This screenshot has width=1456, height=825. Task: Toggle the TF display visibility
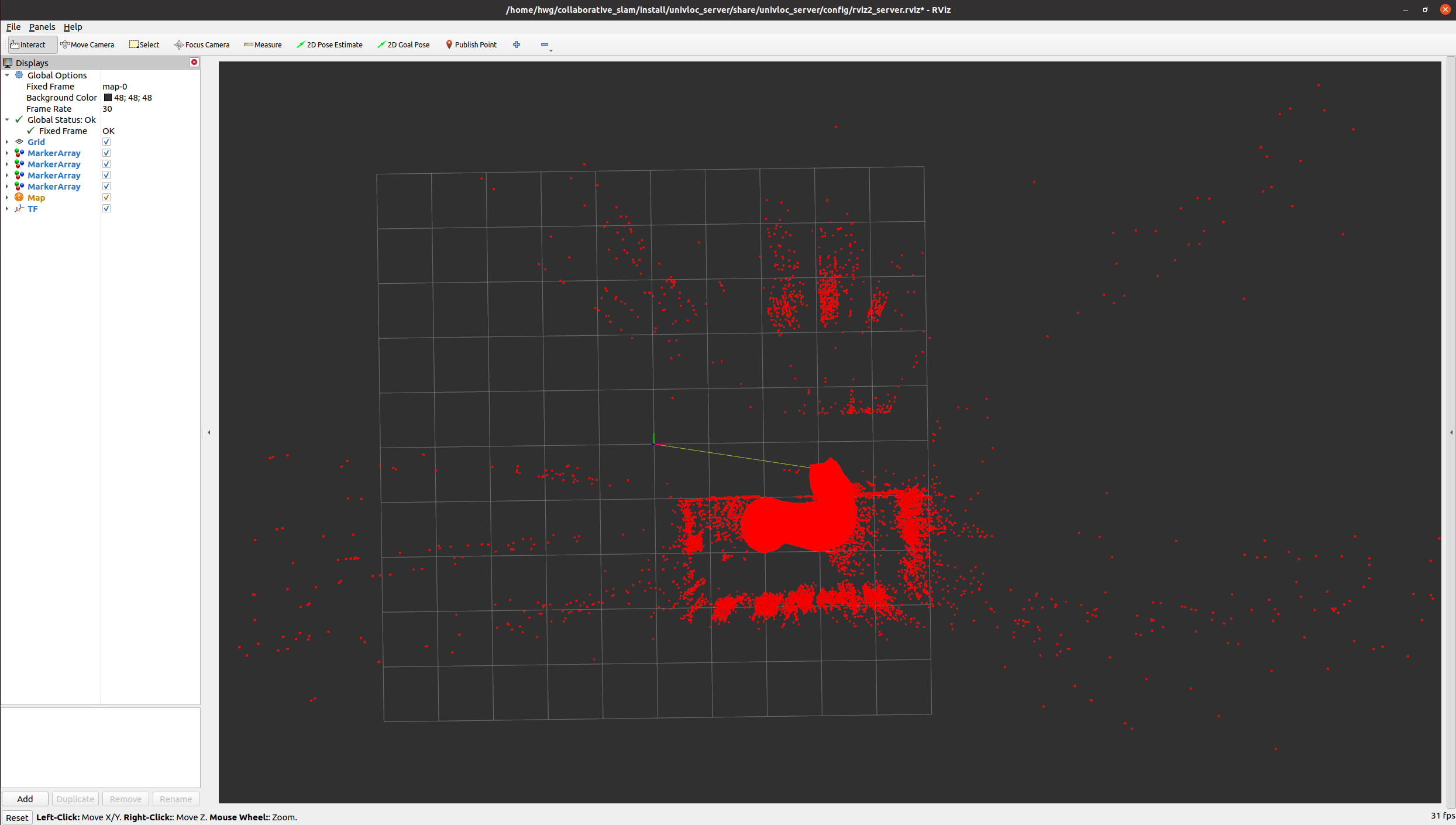point(106,208)
